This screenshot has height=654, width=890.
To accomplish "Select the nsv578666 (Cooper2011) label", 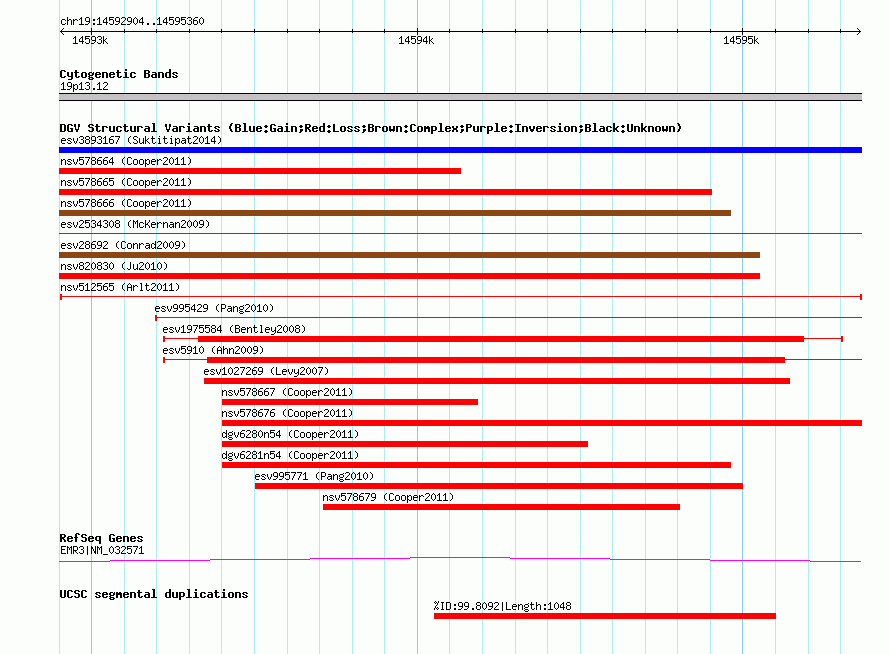I will tap(126, 203).
